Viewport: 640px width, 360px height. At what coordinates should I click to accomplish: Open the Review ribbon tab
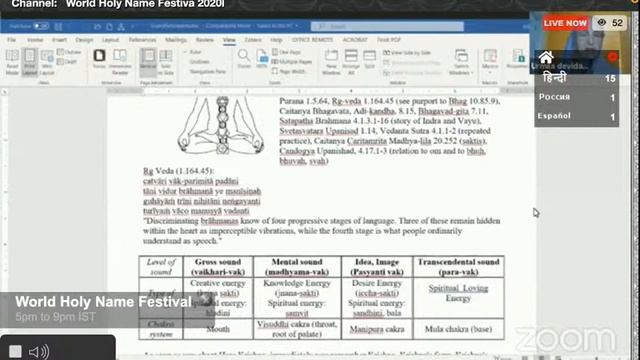click(204, 40)
